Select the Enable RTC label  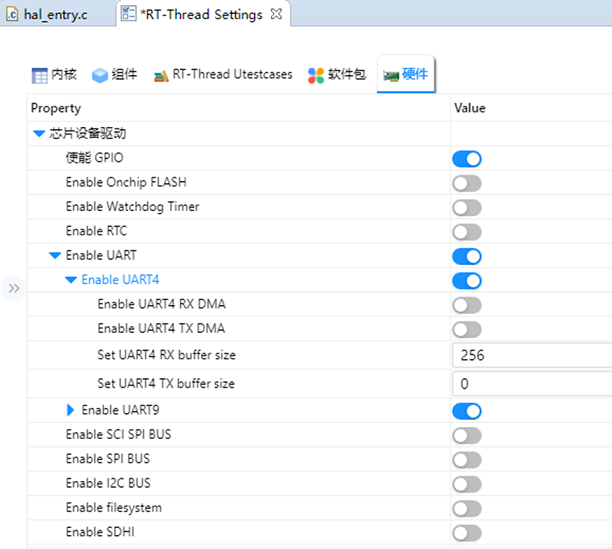(96, 231)
